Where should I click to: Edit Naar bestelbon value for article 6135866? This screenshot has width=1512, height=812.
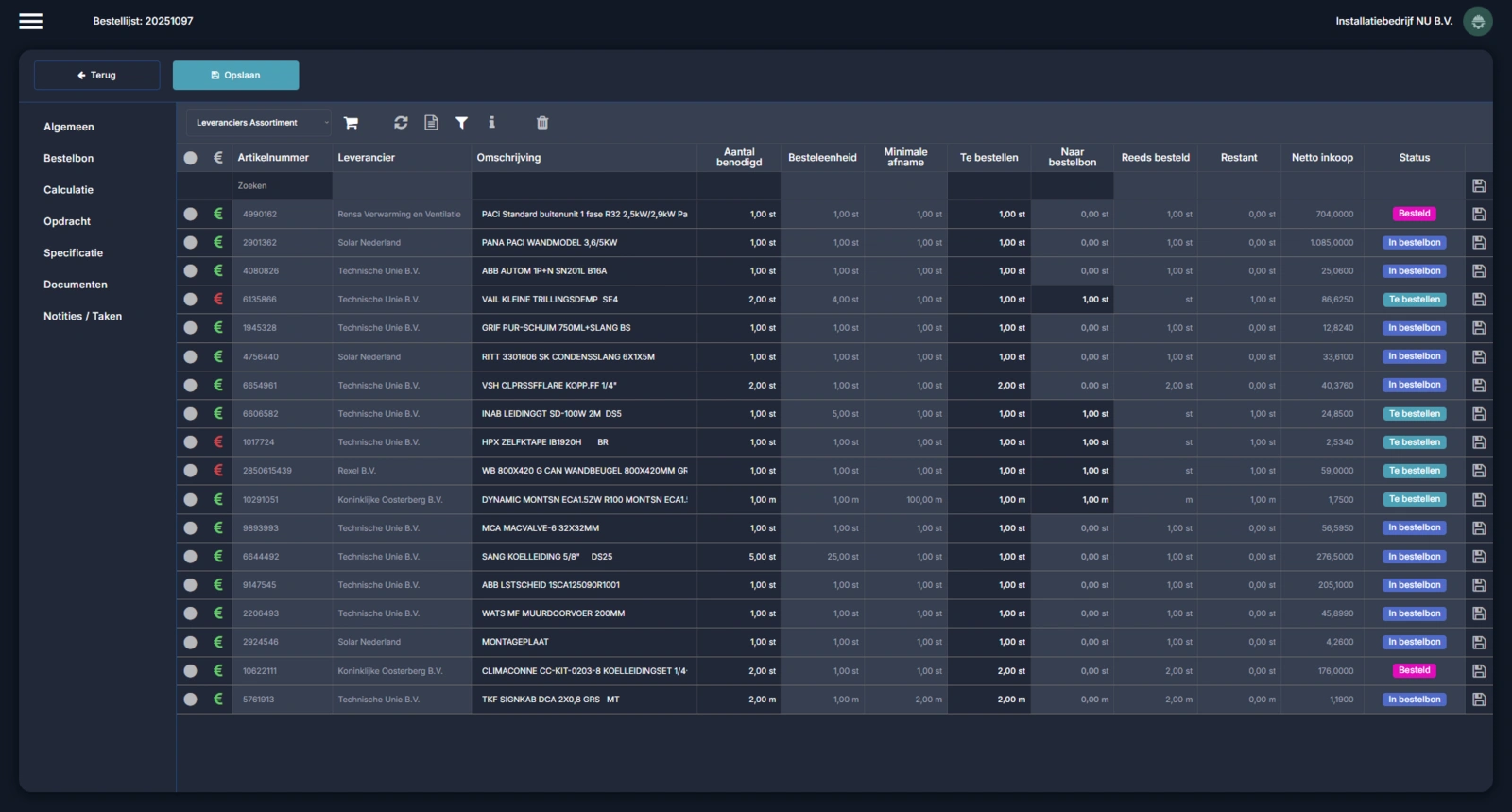1072,300
